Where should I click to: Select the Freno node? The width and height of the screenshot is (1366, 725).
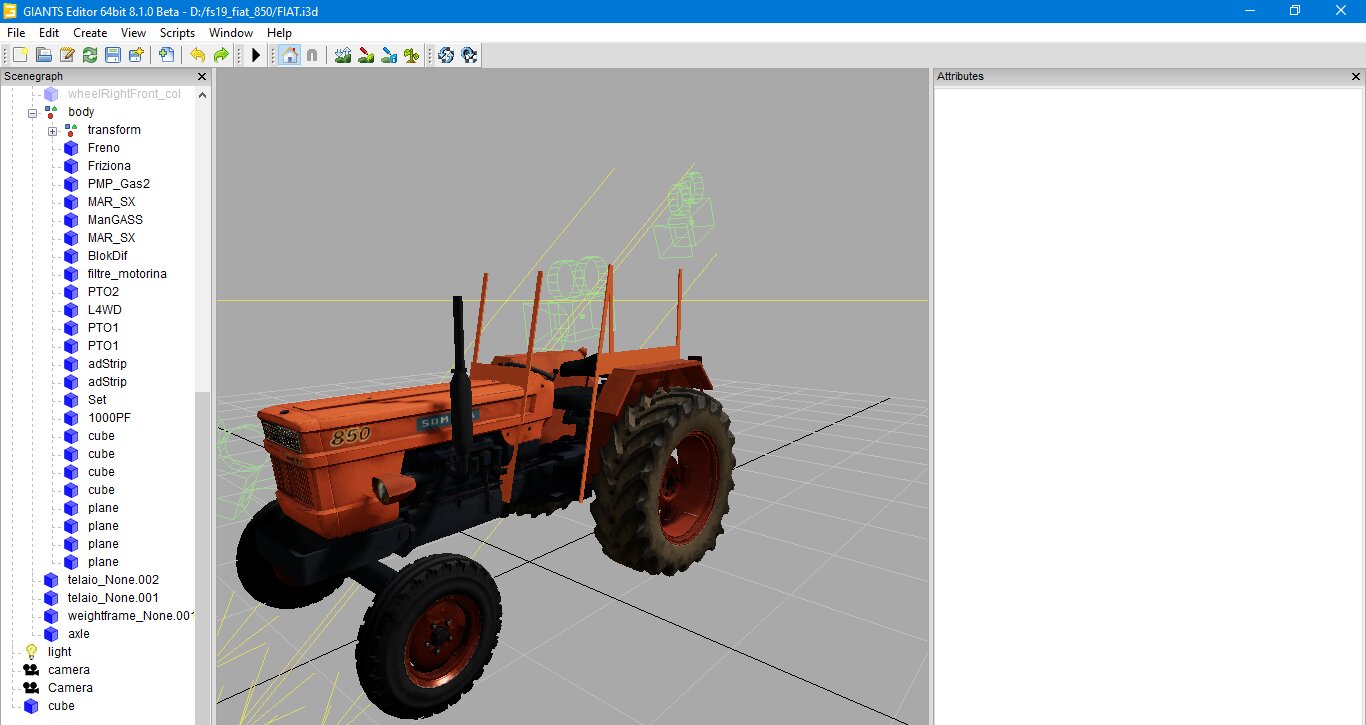[x=103, y=148]
